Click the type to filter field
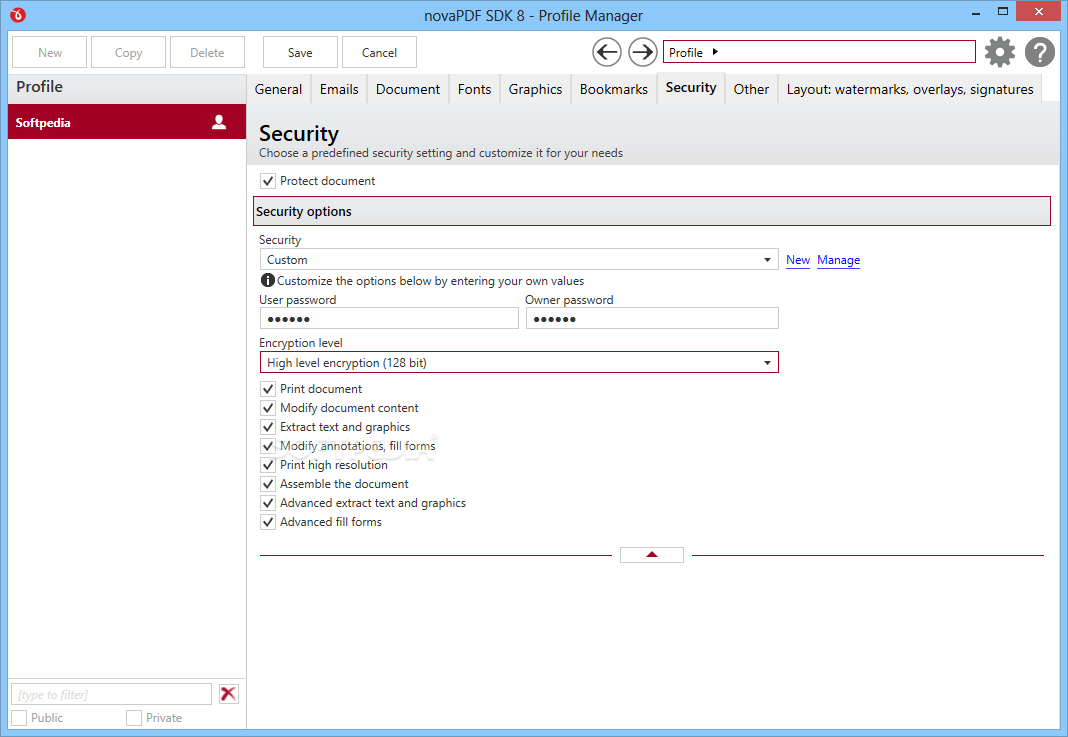 click(112, 694)
